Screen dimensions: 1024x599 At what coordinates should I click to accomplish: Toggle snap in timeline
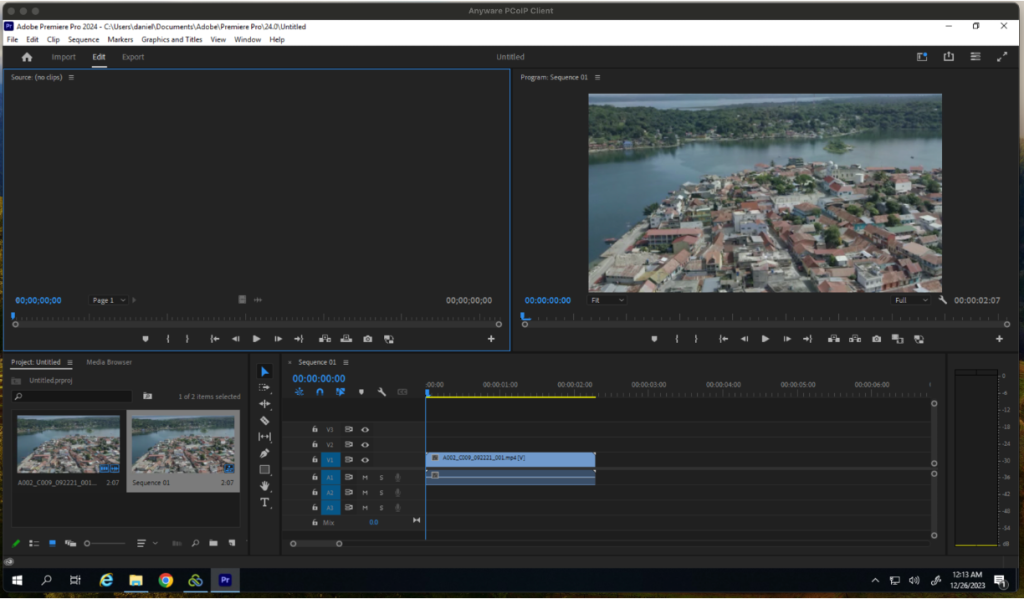(320, 392)
